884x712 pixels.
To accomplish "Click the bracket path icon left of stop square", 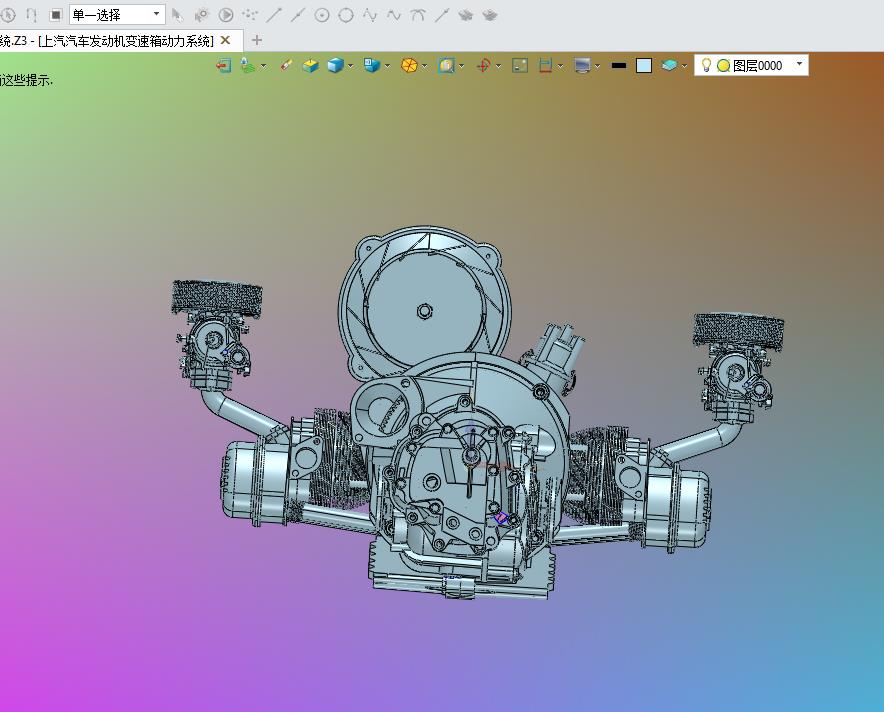I will (x=32, y=15).
